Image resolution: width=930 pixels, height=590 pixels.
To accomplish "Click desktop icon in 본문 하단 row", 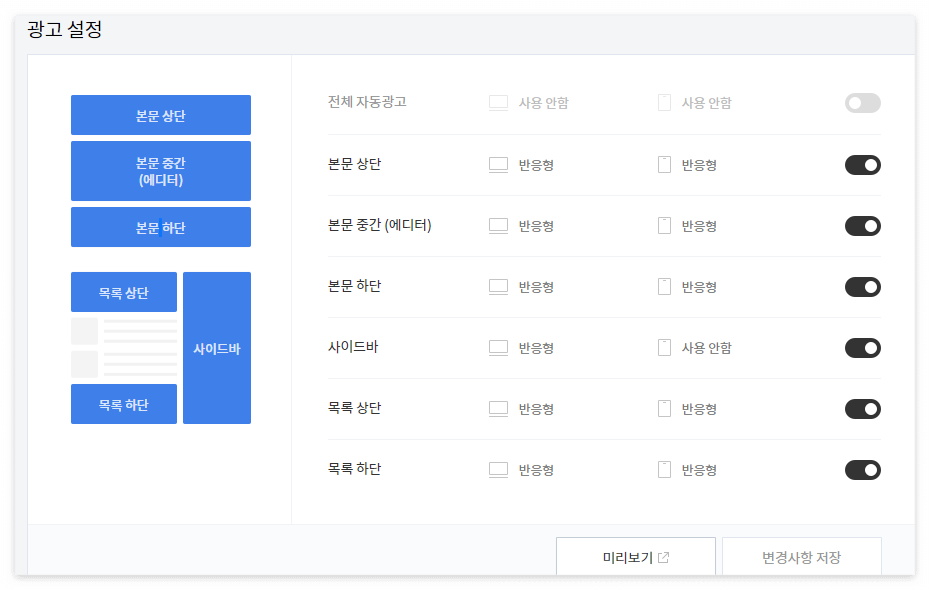I will point(498,287).
